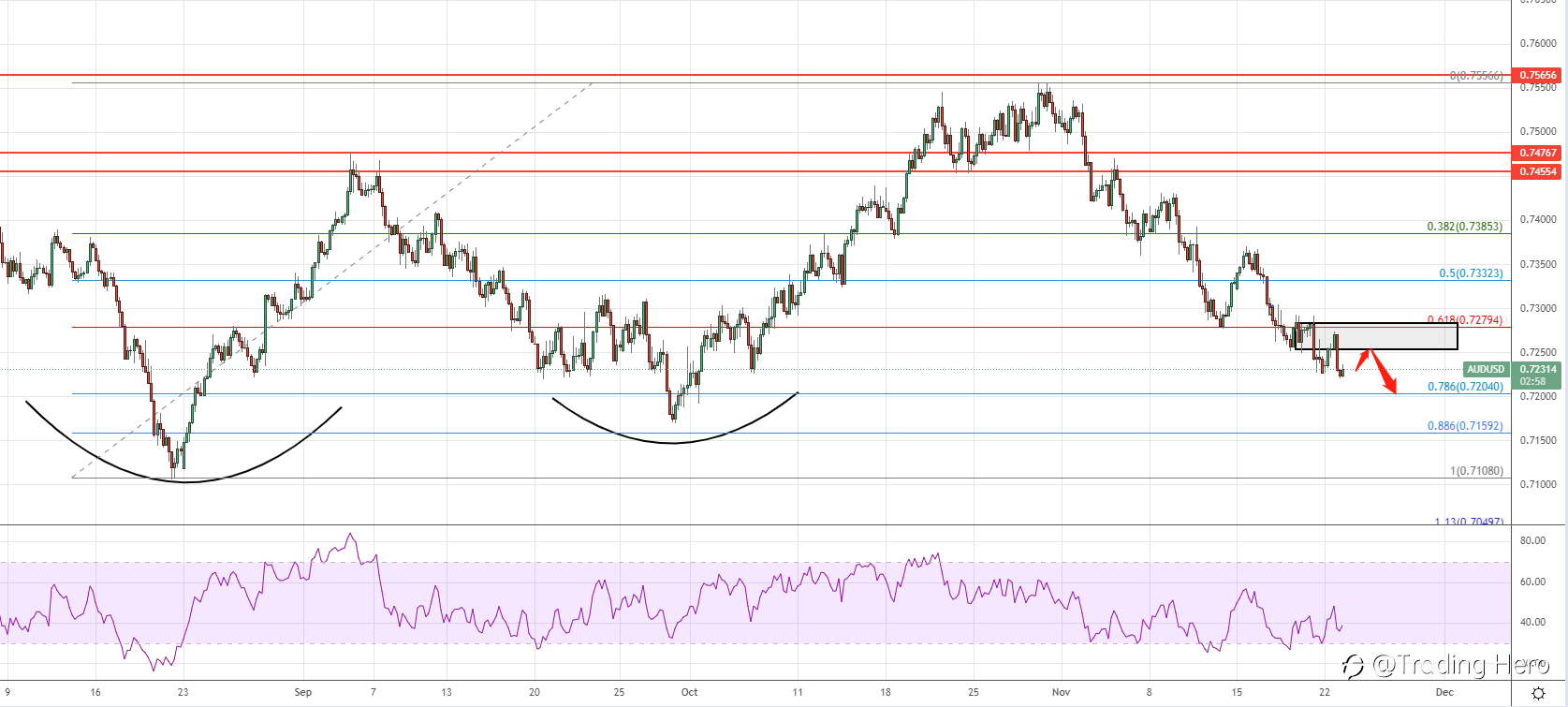Select the 0.886(0.71592) Fibonacci label
Image resolution: width=1568 pixels, height=707 pixels.
(1465, 426)
